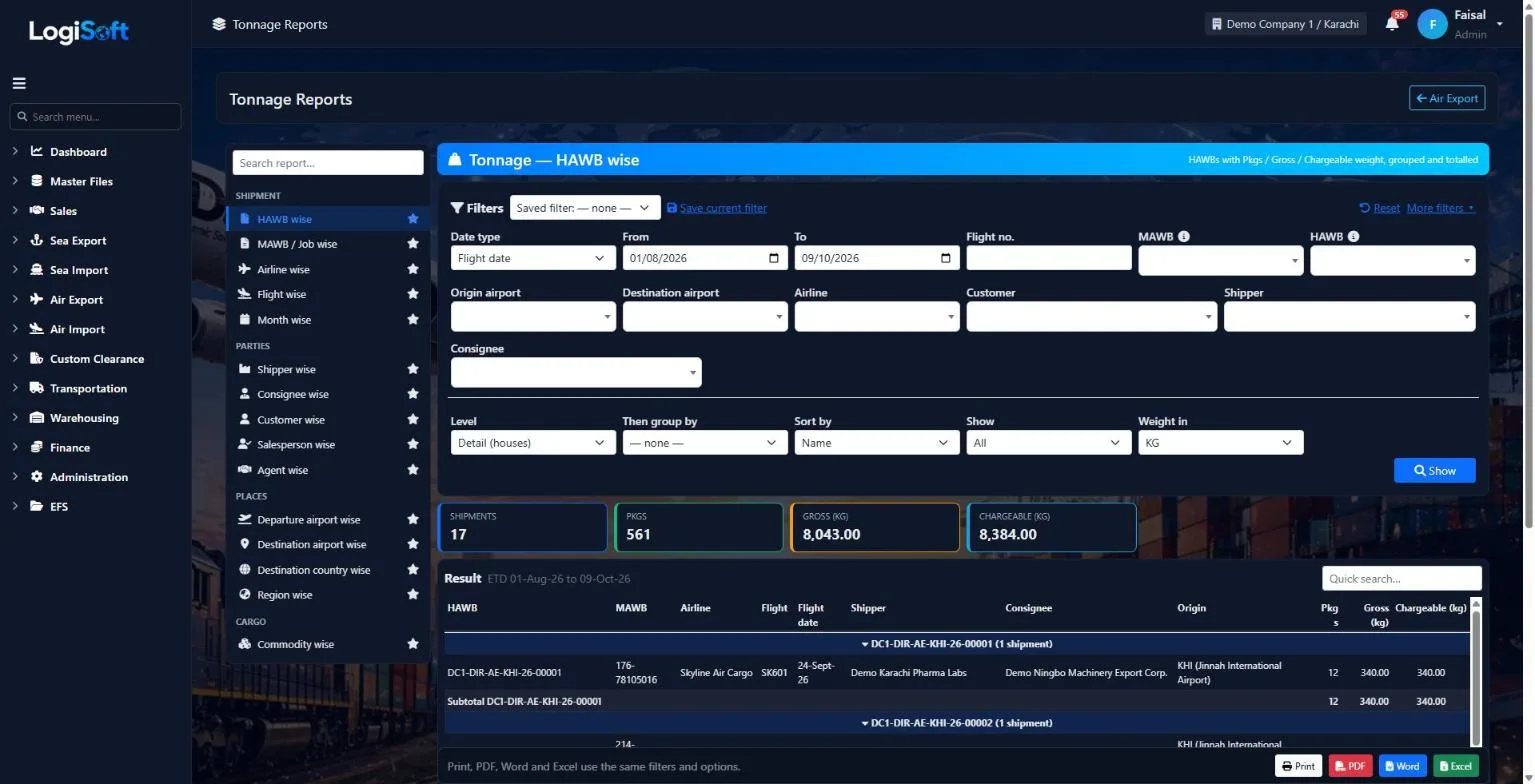The width and height of the screenshot is (1535, 784).
Task: Click the hamburger menu icon in sidebar
Action: 19,84
